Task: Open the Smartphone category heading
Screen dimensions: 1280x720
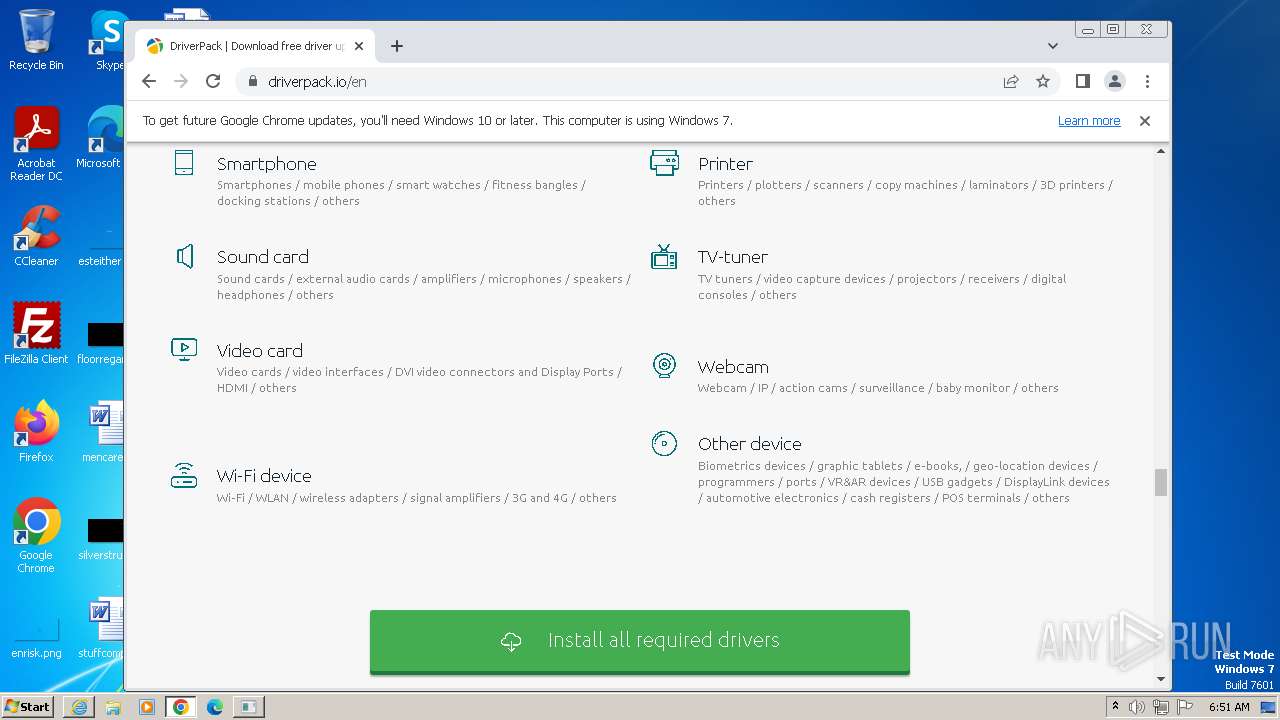Action: point(266,164)
